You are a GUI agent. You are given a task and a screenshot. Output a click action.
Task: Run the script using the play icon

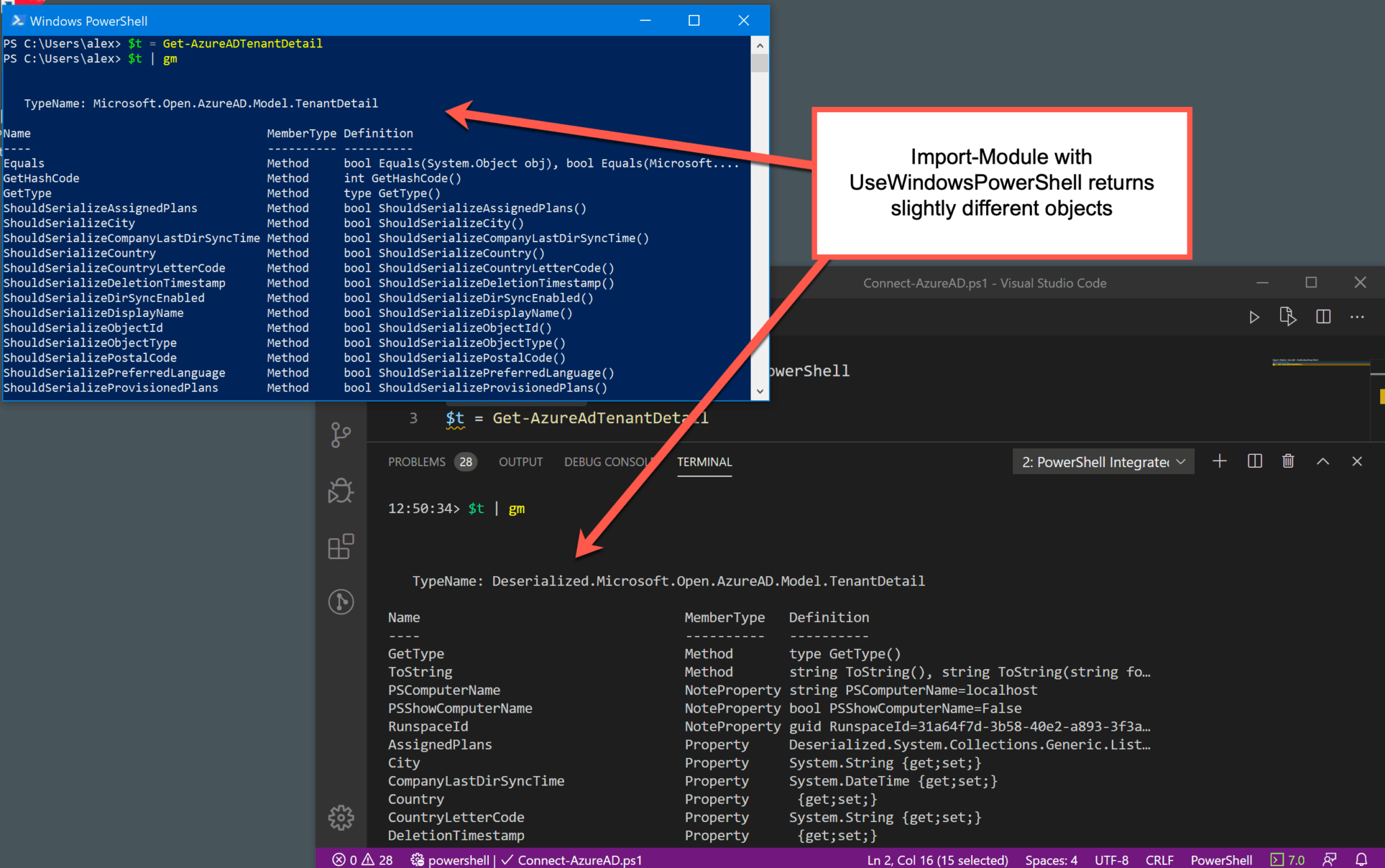[x=1254, y=316]
